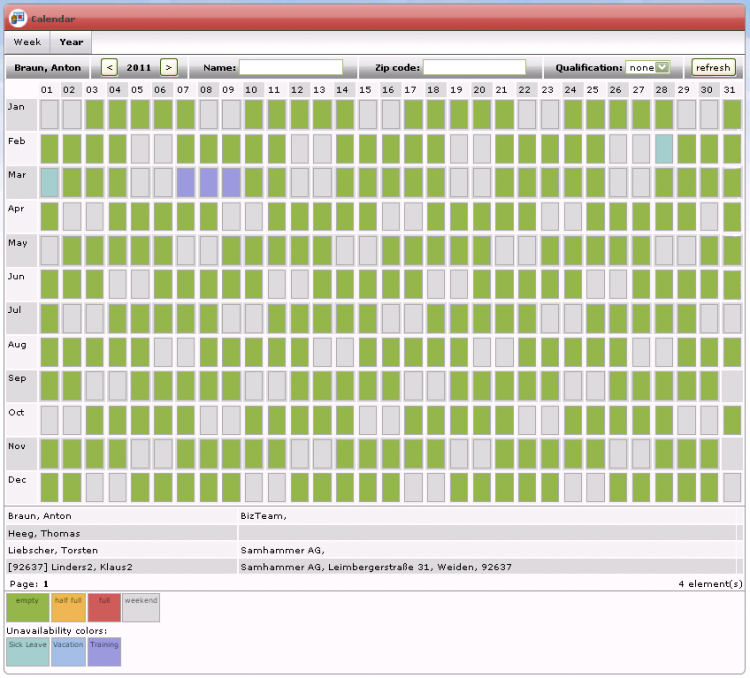Select the Year tab

coord(71,42)
